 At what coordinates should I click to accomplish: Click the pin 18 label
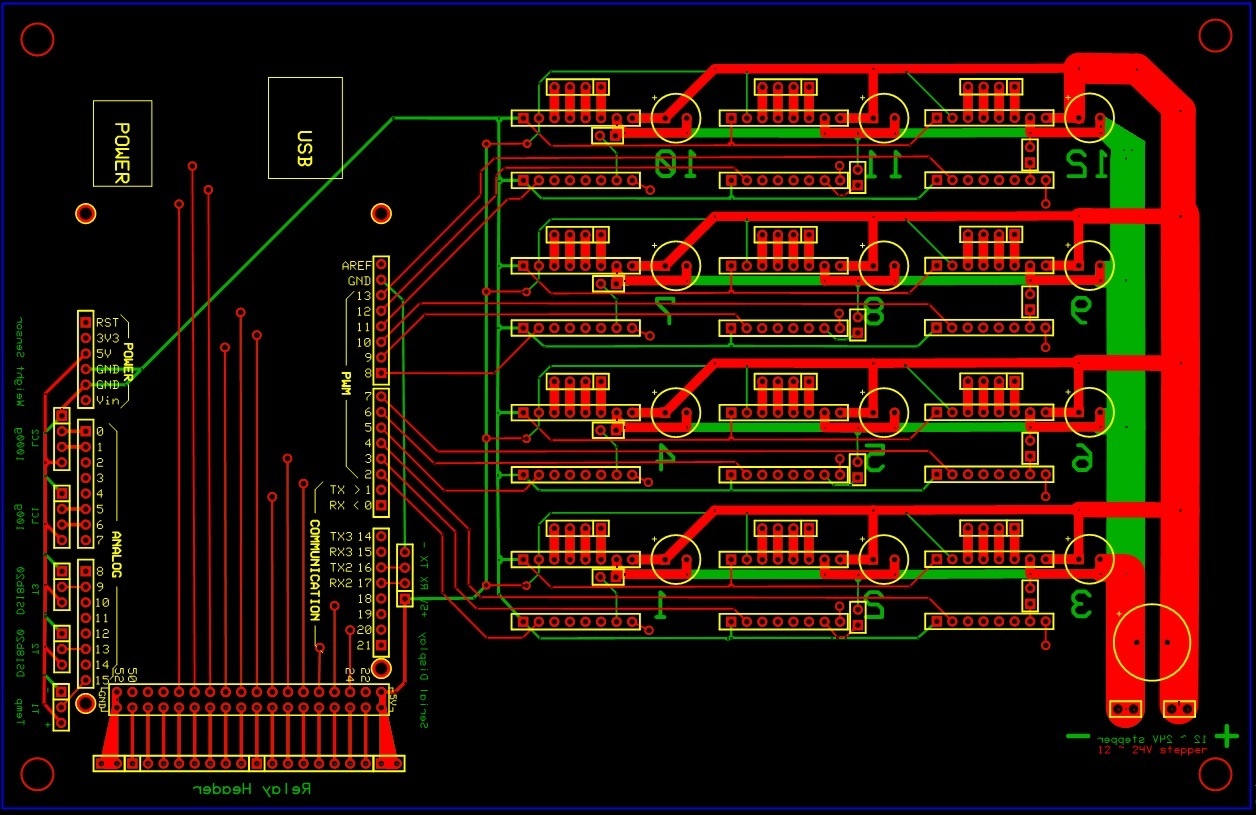(x=364, y=598)
